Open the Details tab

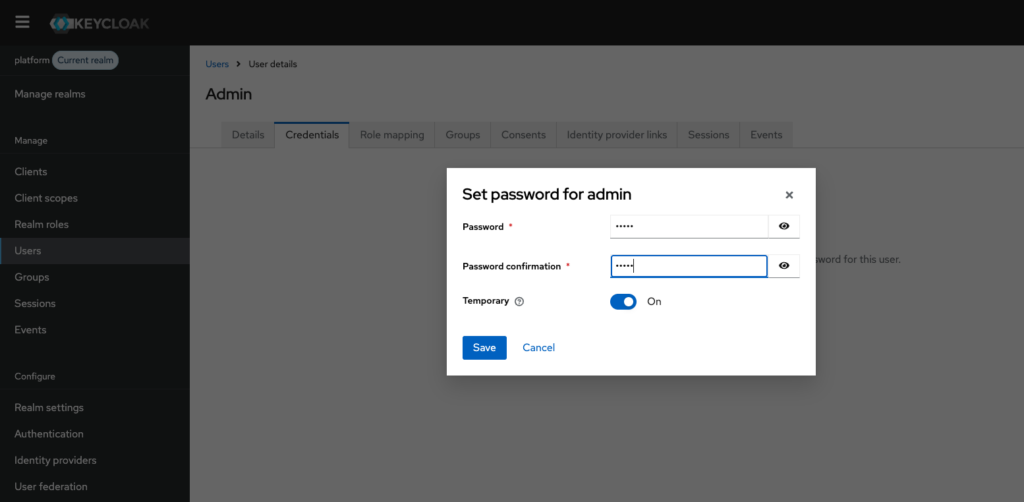click(248, 135)
